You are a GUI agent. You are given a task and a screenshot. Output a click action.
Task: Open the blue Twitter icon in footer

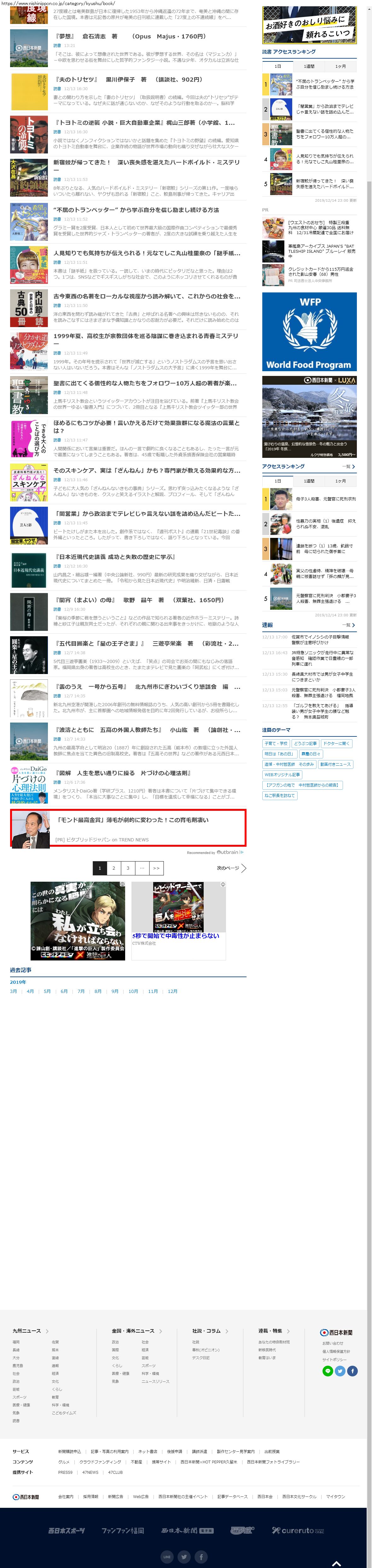pyautogui.click(x=340, y=1371)
